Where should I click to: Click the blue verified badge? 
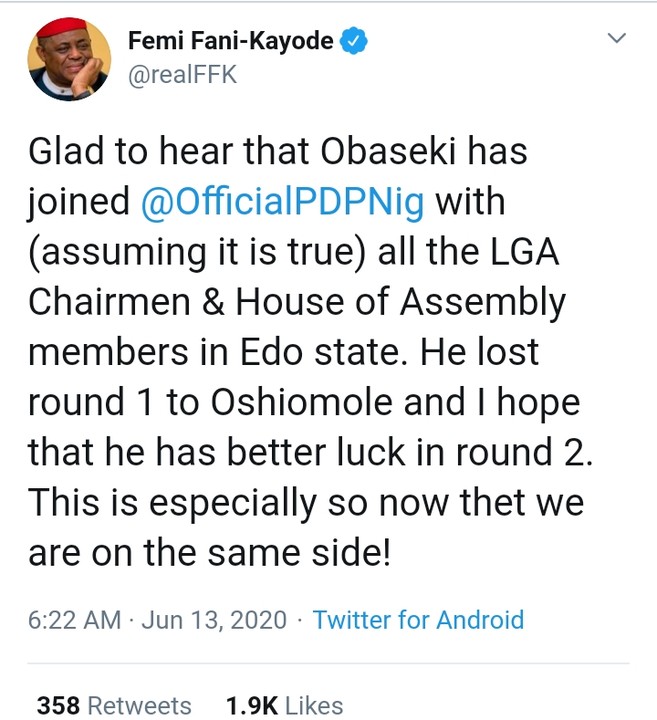coord(355,41)
